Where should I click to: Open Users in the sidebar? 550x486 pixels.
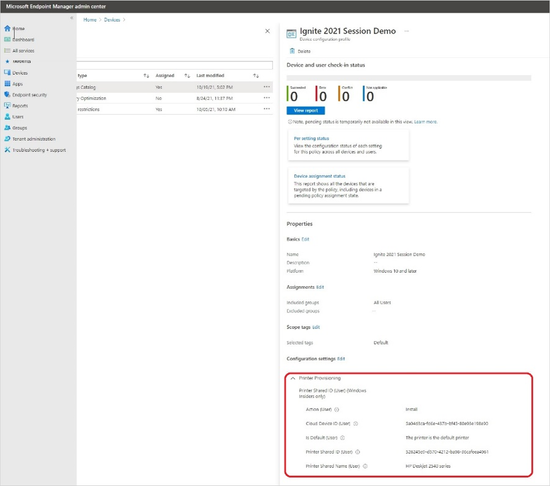pos(14,117)
